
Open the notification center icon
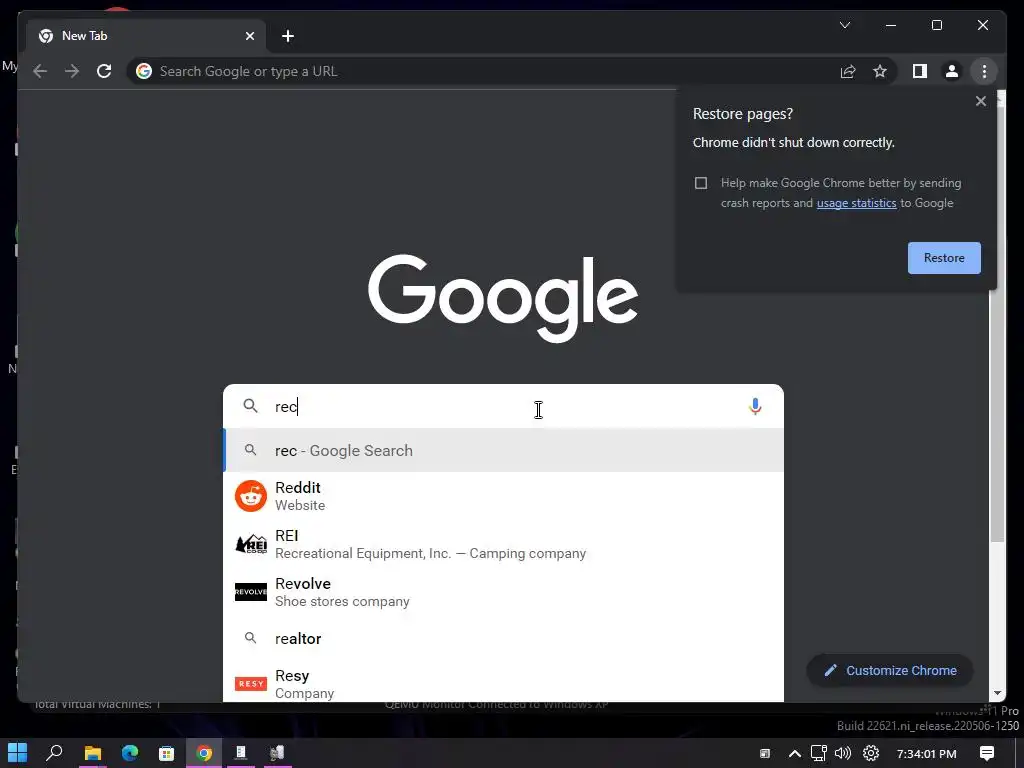coord(987,754)
